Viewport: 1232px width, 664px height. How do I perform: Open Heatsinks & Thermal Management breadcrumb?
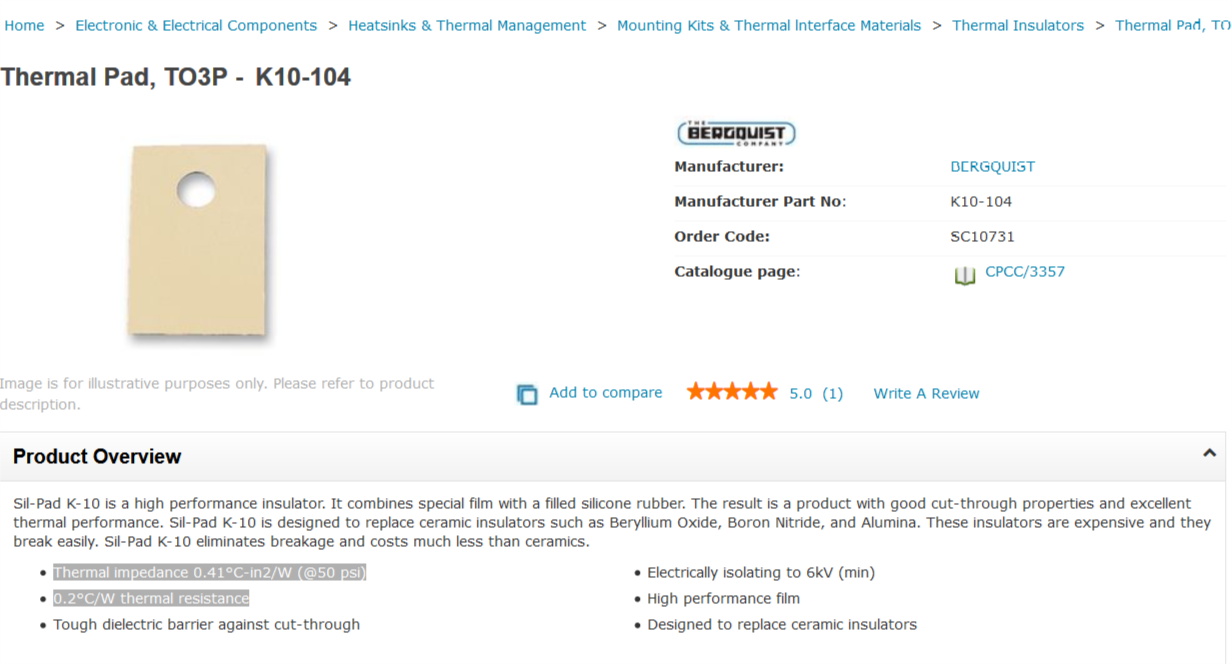[467, 26]
